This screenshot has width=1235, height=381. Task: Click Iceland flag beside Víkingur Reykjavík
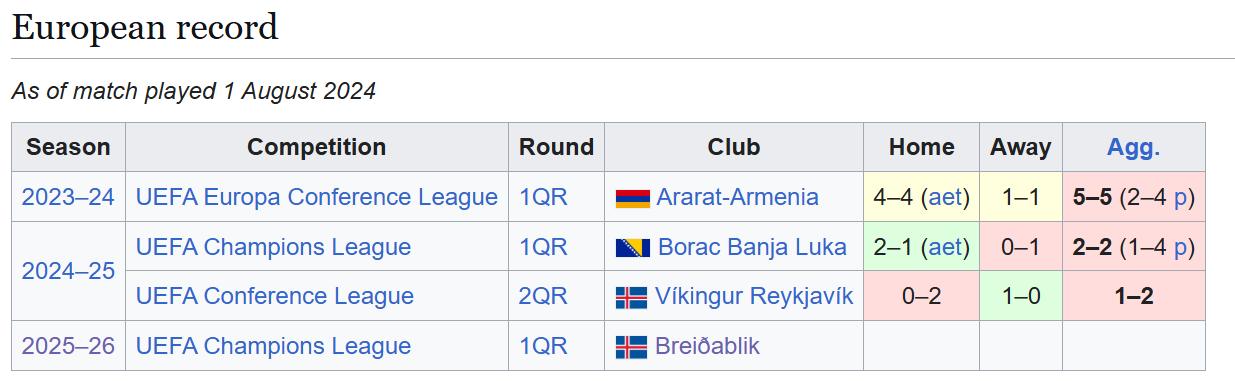pyautogui.click(x=632, y=297)
